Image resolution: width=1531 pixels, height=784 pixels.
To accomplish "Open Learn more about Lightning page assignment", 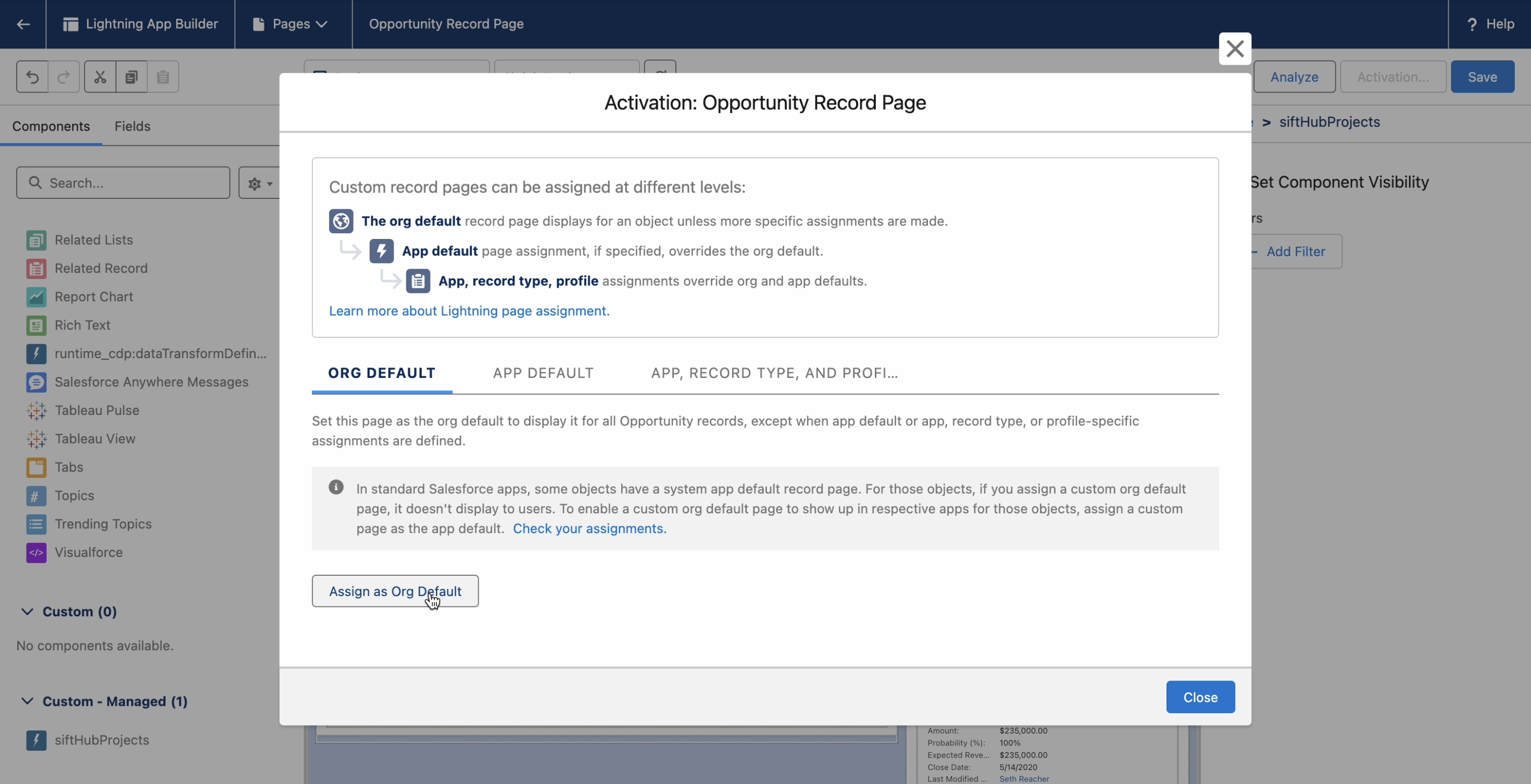I will (469, 311).
